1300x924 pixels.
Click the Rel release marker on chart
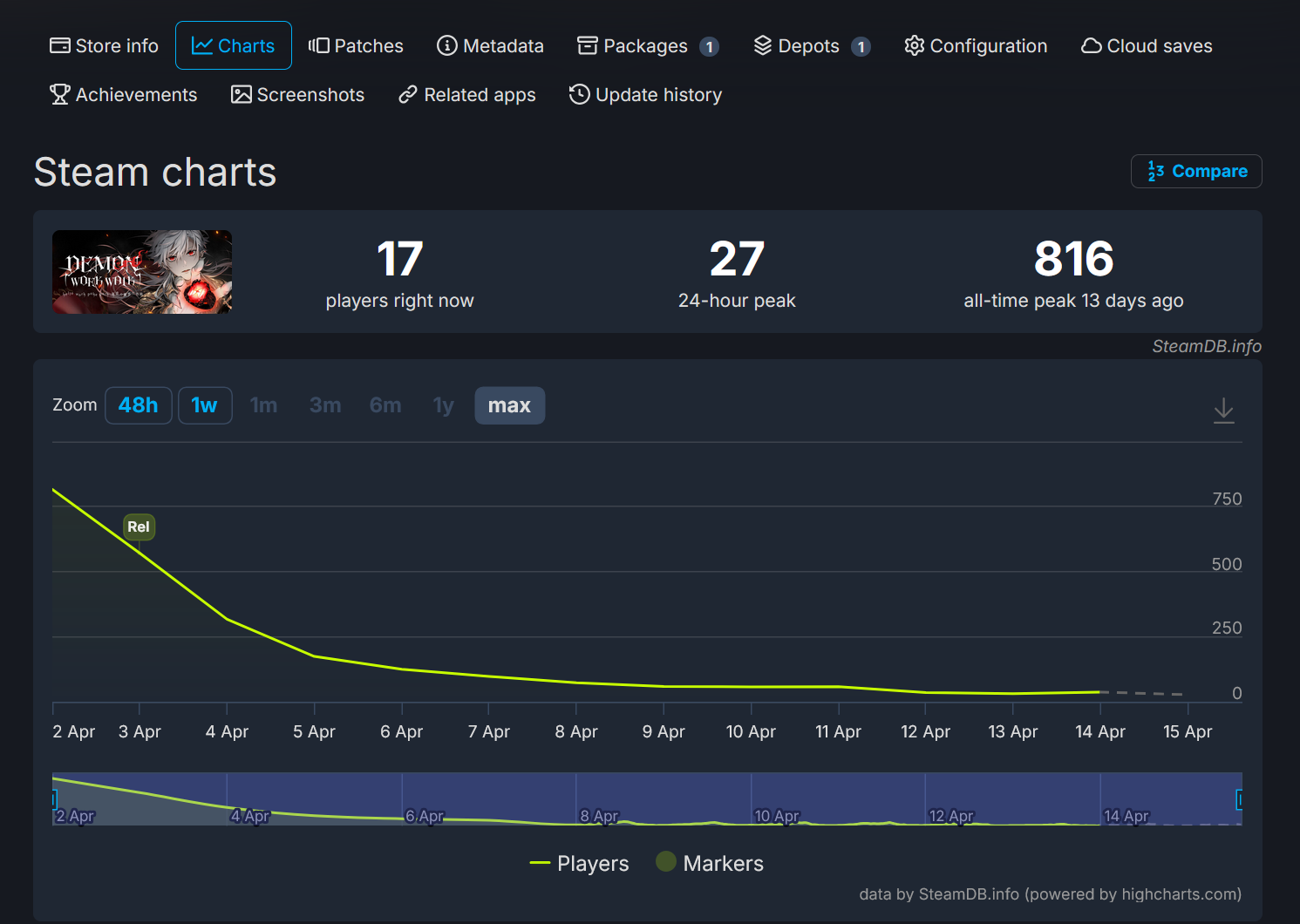[139, 527]
